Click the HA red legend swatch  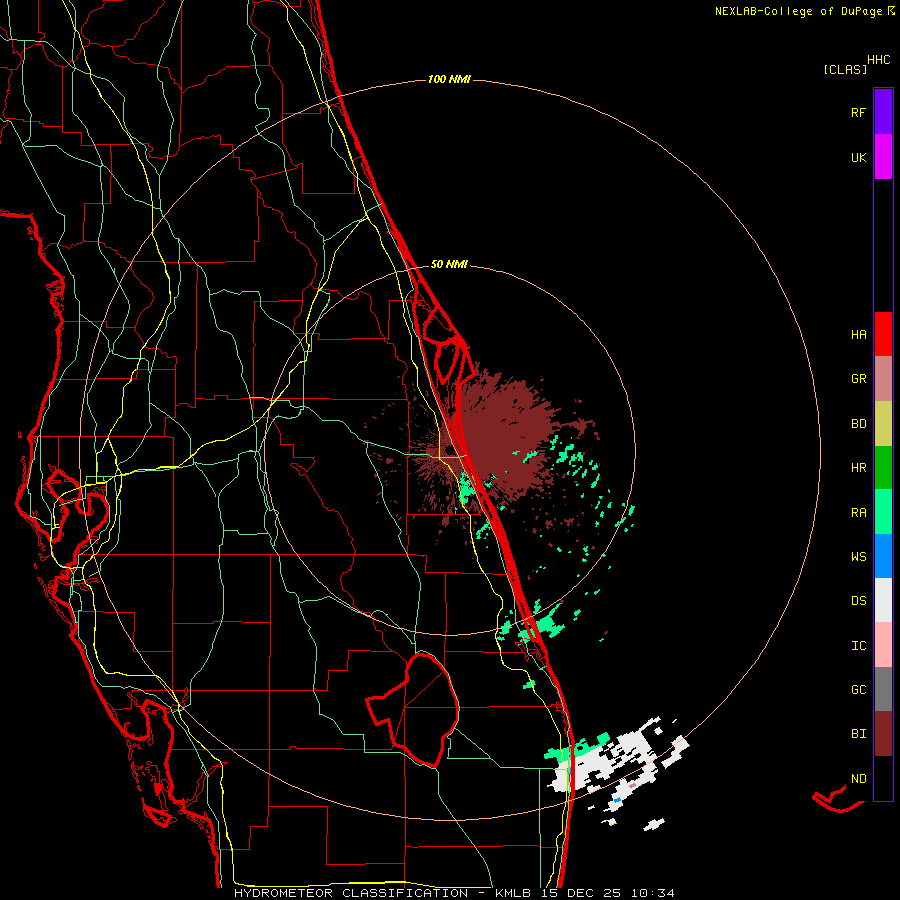883,334
